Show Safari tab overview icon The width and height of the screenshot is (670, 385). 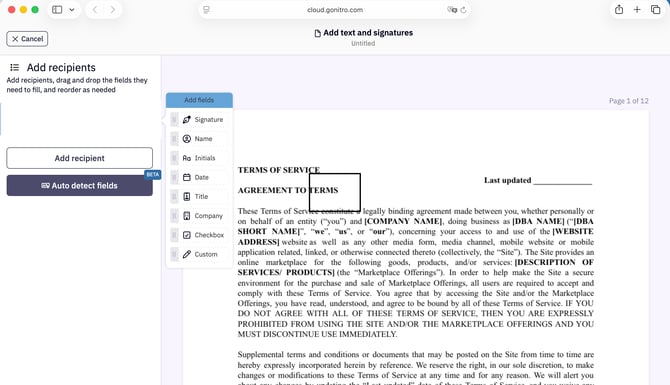[x=655, y=9]
